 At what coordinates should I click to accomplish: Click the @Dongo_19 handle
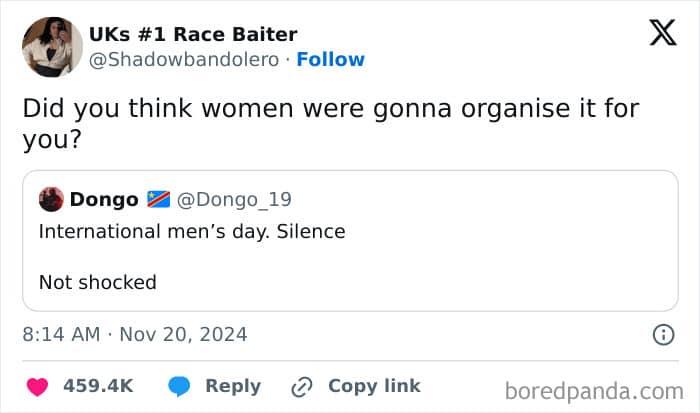(233, 200)
